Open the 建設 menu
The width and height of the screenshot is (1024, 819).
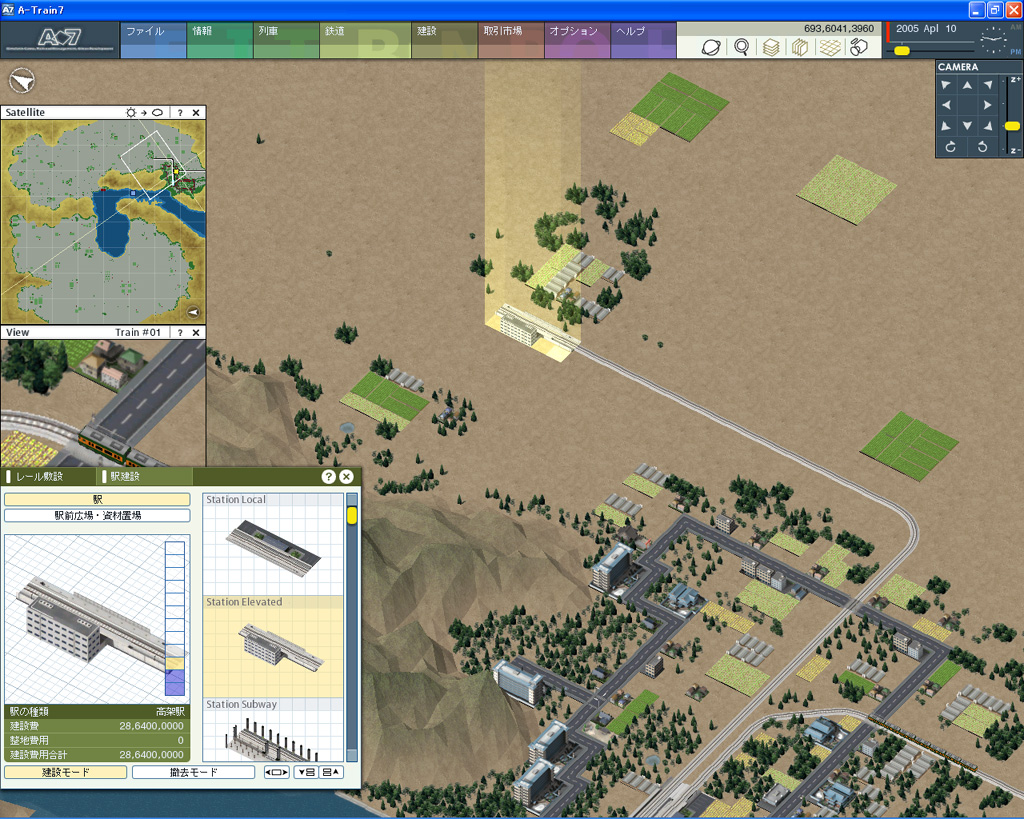click(x=444, y=40)
